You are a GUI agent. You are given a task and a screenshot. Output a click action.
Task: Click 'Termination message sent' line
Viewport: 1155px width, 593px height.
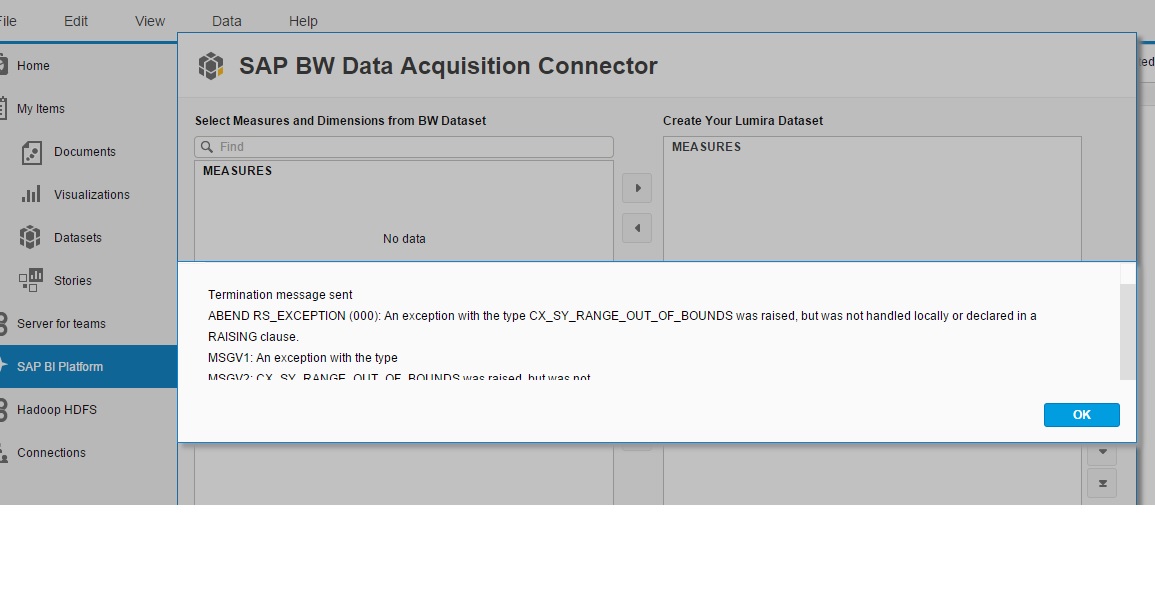[280, 295]
